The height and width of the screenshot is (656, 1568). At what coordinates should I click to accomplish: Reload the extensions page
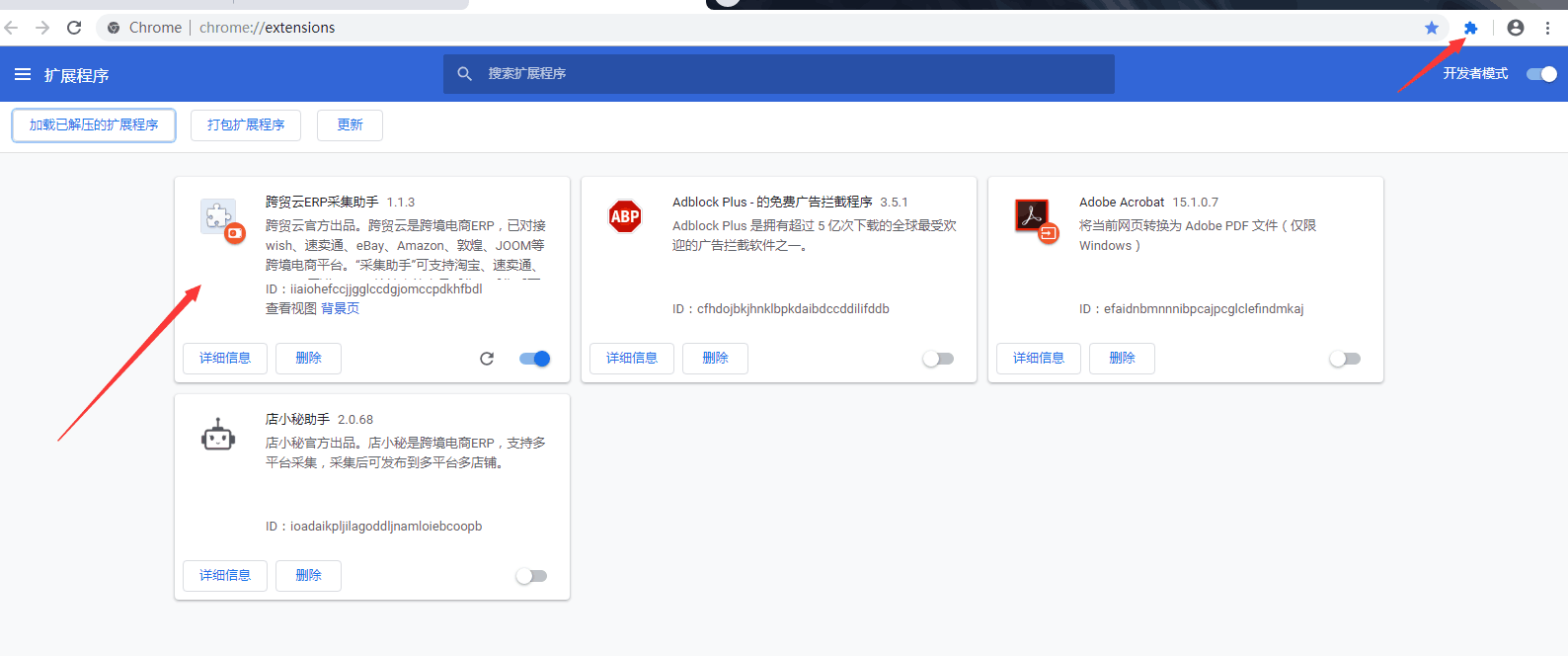[x=74, y=28]
